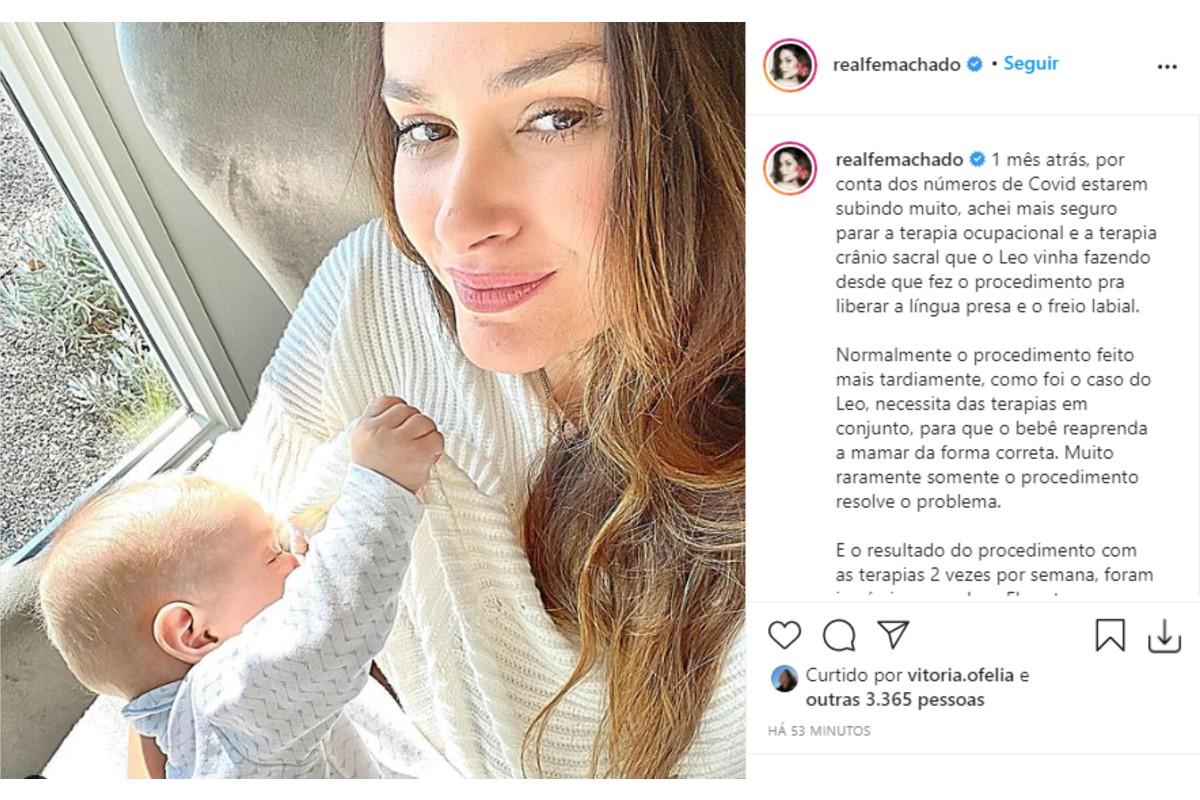
Task: Follow the account with the Seguir button
Action: click(x=1031, y=63)
